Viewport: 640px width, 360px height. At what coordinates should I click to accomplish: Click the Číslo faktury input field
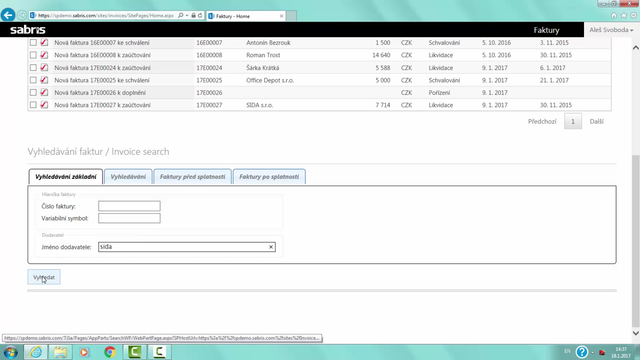click(129, 206)
